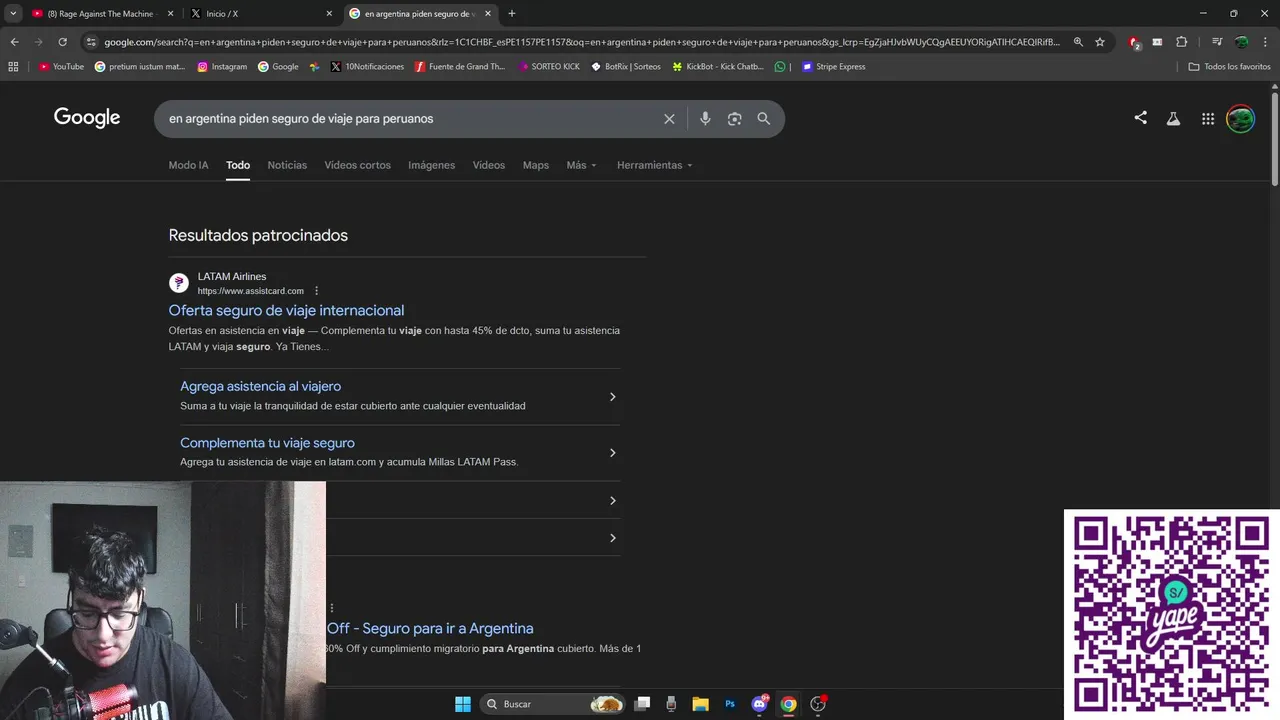Open OBS Studio from taskbar
The width and height of the screenshot is (1280, 720).
pos(818,704)
